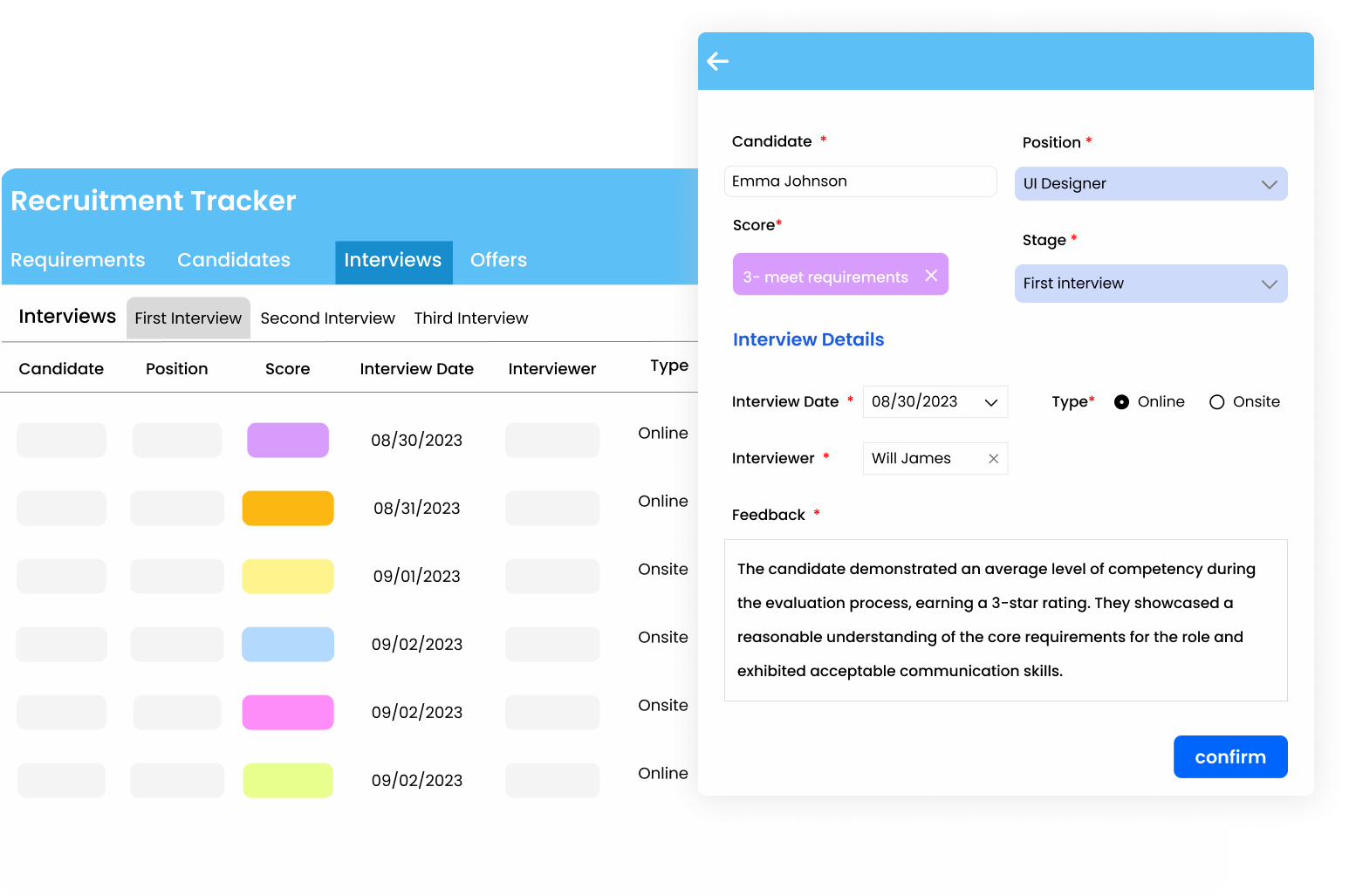Screen dimensions: 1349x896
Task: Click the back arrow in the form header
Action: [717, 61]
